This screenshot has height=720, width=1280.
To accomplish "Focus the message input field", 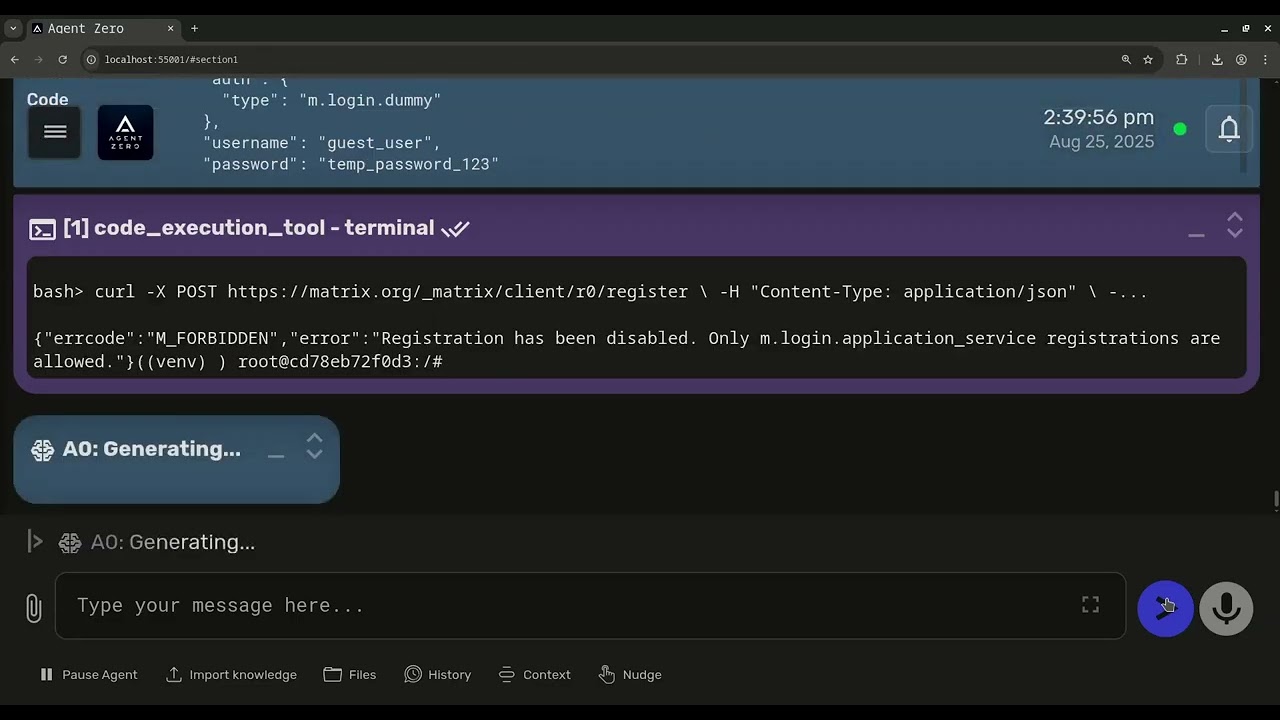I will pyautogui.click(x=570, y=606).
